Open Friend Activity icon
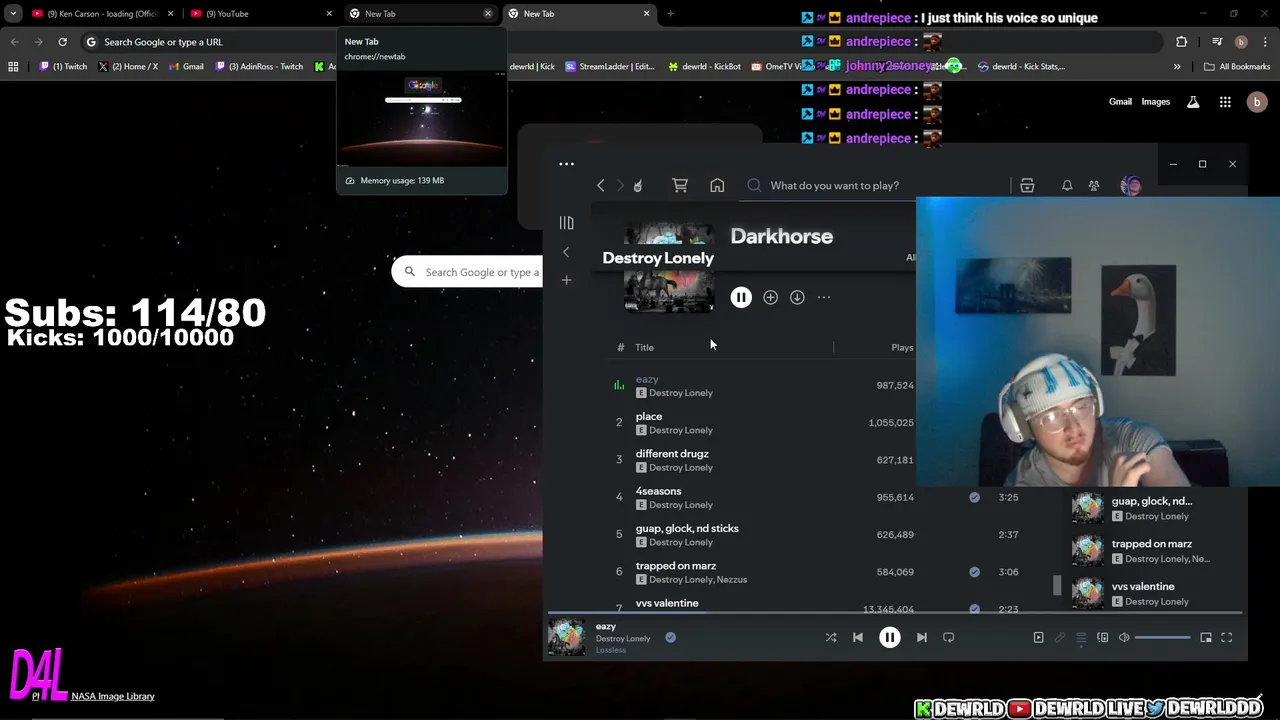This screenshot has width=1280, height=720. click(x=1094, y=185)
